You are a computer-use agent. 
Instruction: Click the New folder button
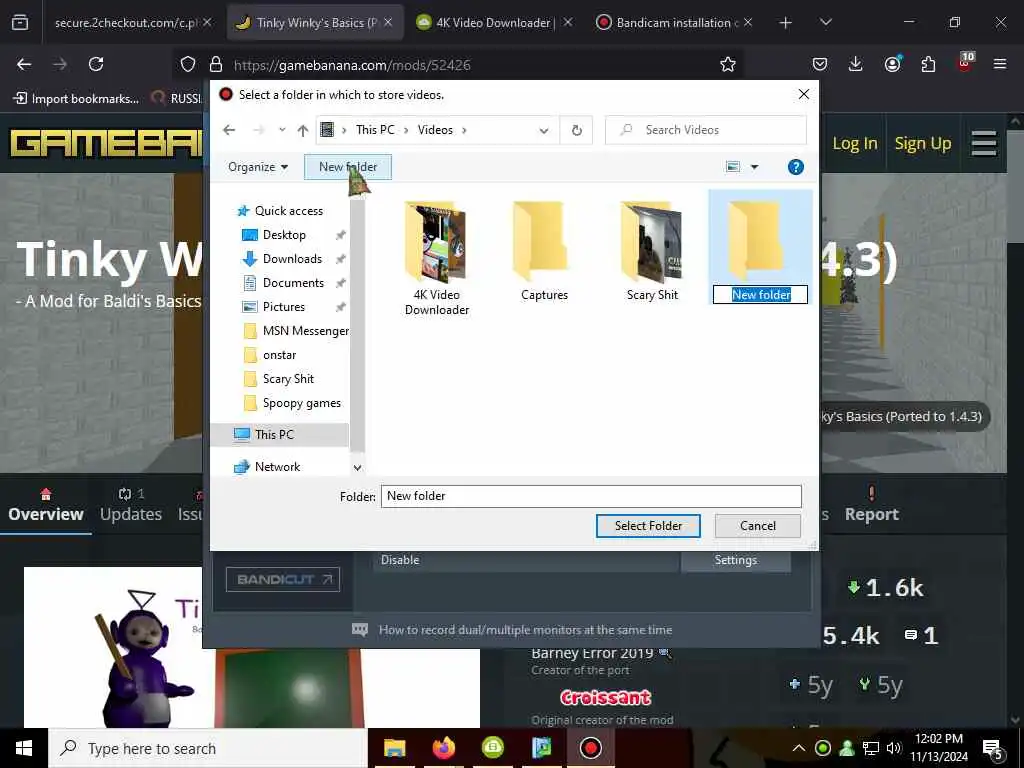348,167
